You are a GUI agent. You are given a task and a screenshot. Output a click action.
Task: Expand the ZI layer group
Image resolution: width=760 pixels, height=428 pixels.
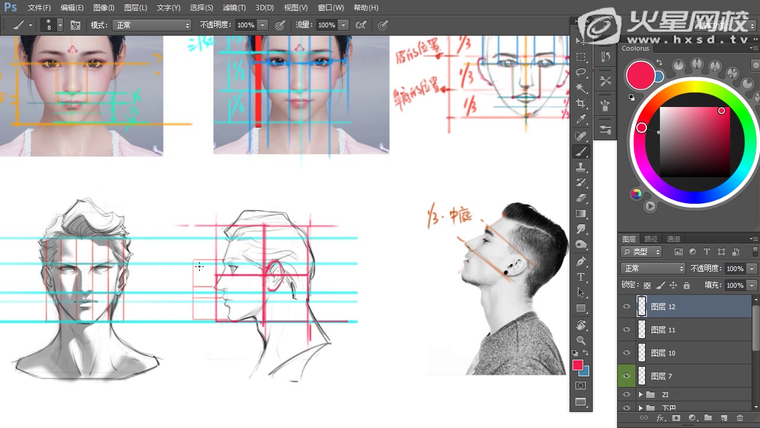640,395
